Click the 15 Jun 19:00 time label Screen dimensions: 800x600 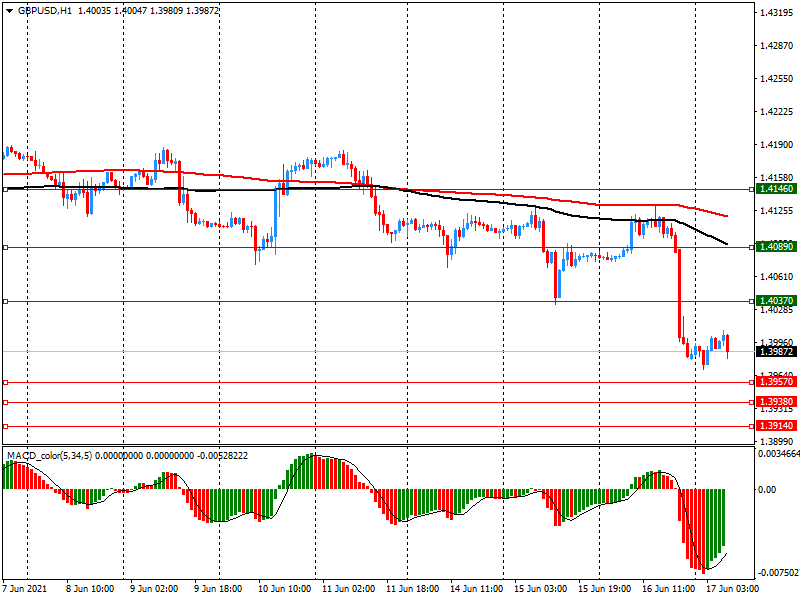605,589
